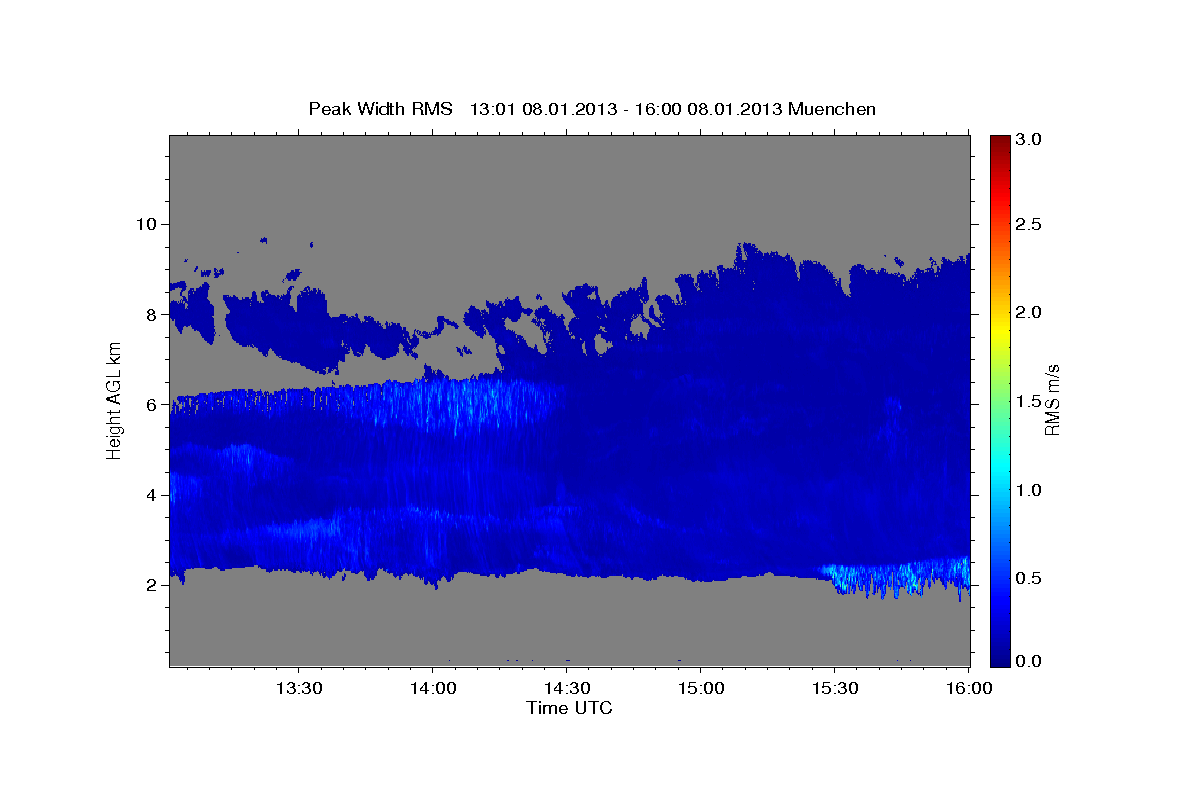Image resolution: width=1200 pixels, height=800 pixels.
Task: Click the colorbar label '3.0'
Action: click(1029, 140)
